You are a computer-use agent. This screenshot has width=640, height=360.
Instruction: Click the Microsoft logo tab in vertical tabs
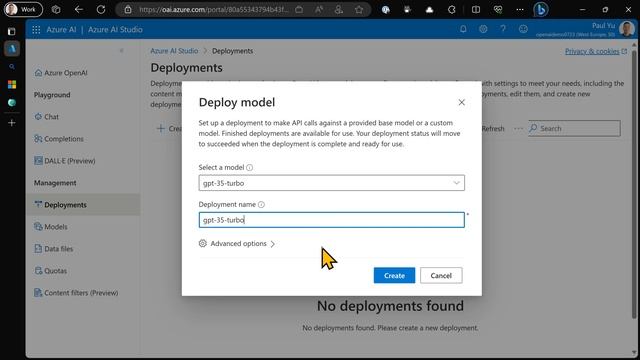coord(12,84)
